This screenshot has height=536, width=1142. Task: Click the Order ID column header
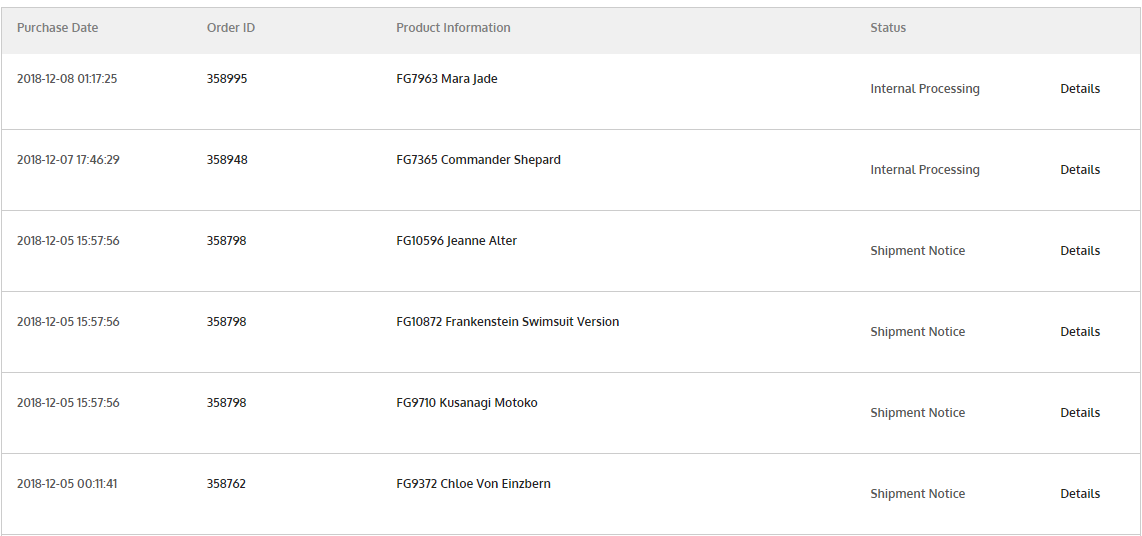(x=231, y=28)
